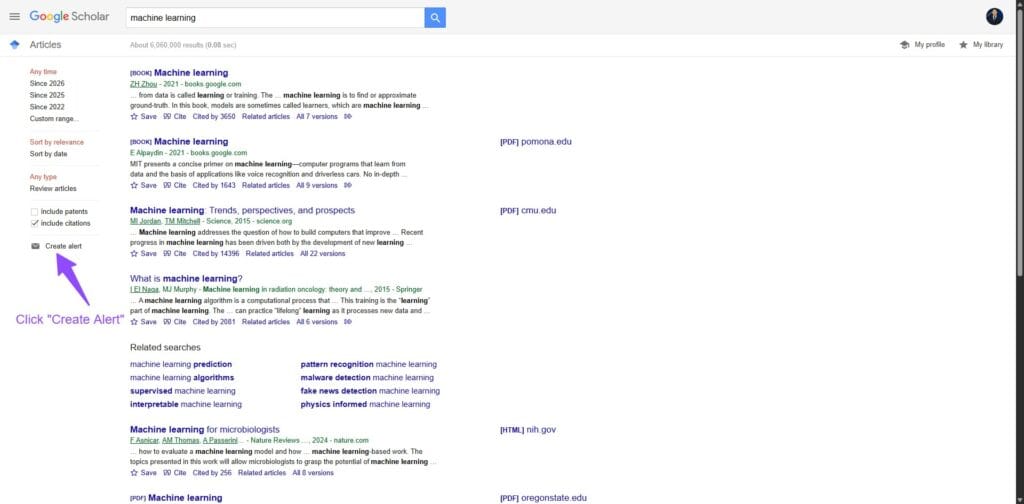This screenshot has width=1024, height=504.
Task: Choose Sort by date
Action: pyautogui.click(x=48, y=154)
